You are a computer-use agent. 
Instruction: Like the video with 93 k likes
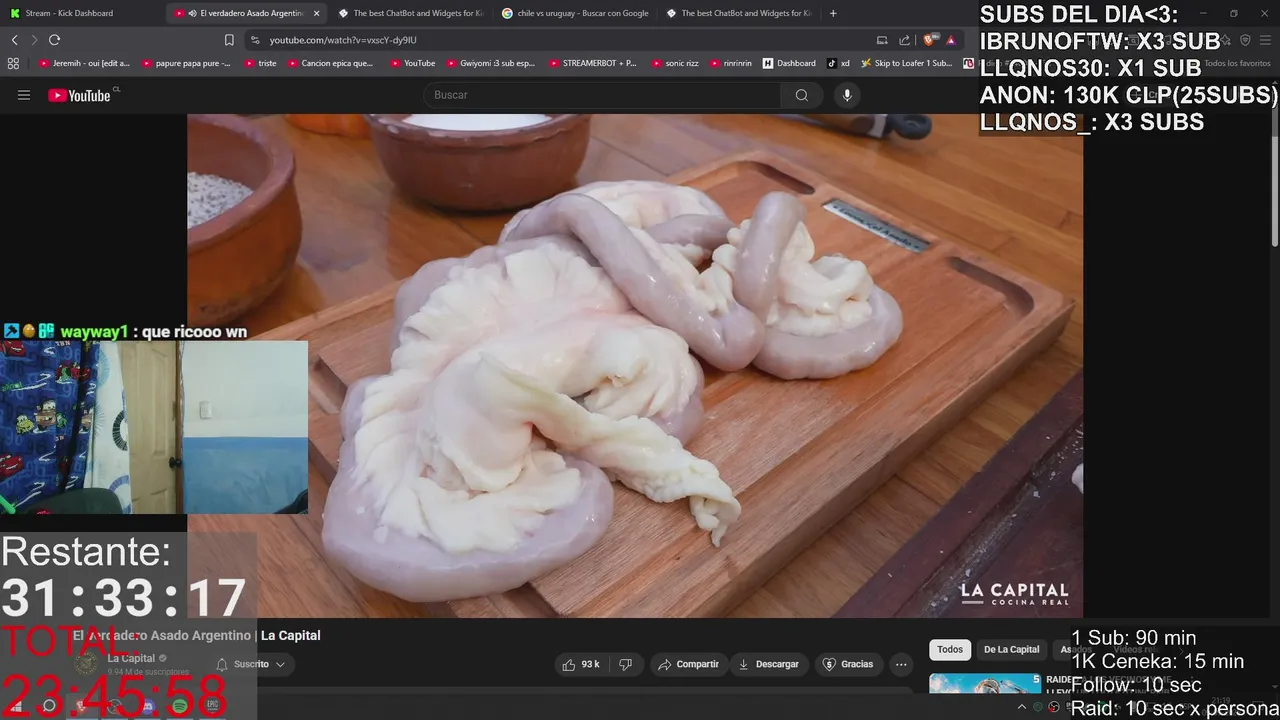point(581,664)
